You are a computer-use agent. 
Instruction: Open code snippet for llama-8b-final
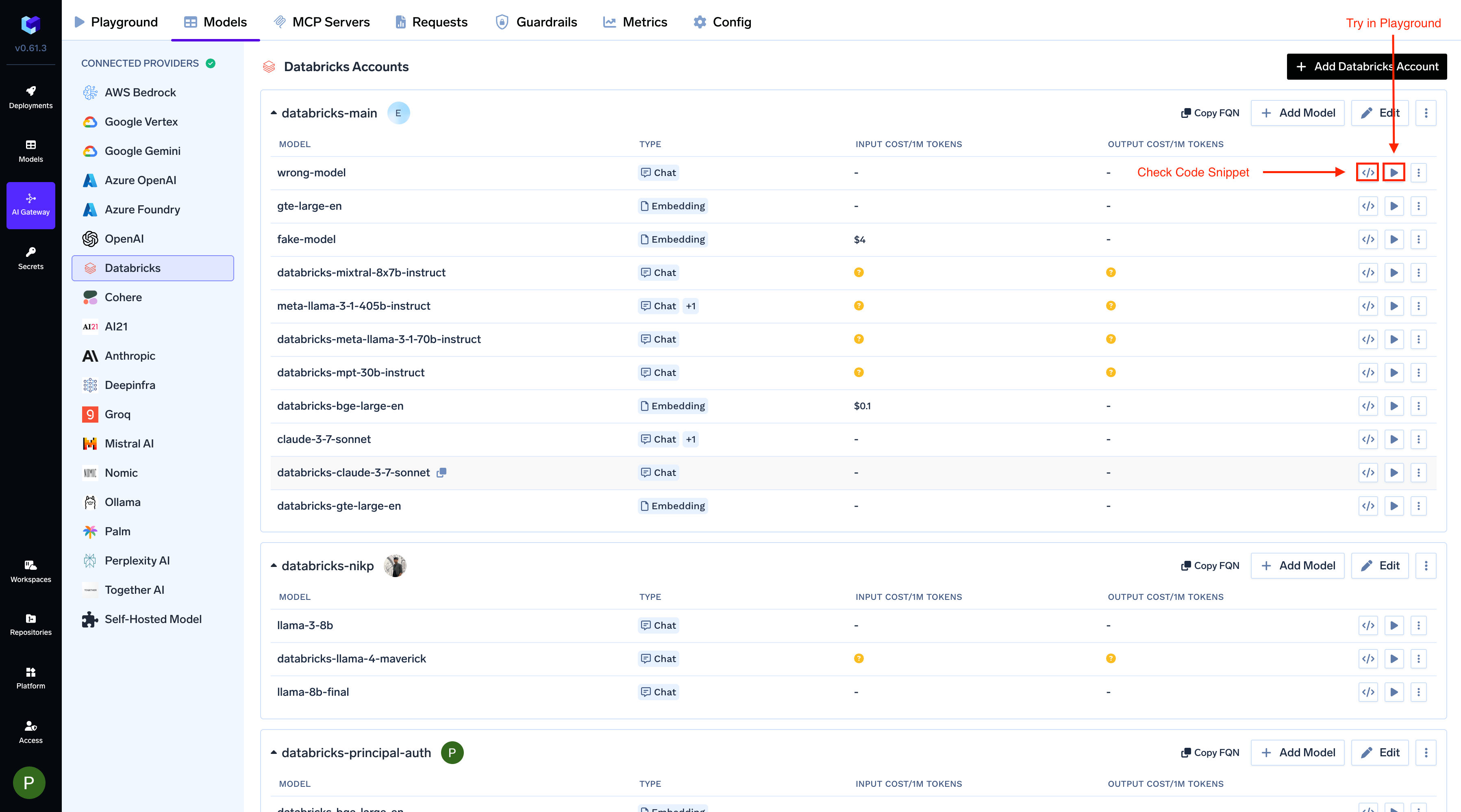coord(1368,692)
